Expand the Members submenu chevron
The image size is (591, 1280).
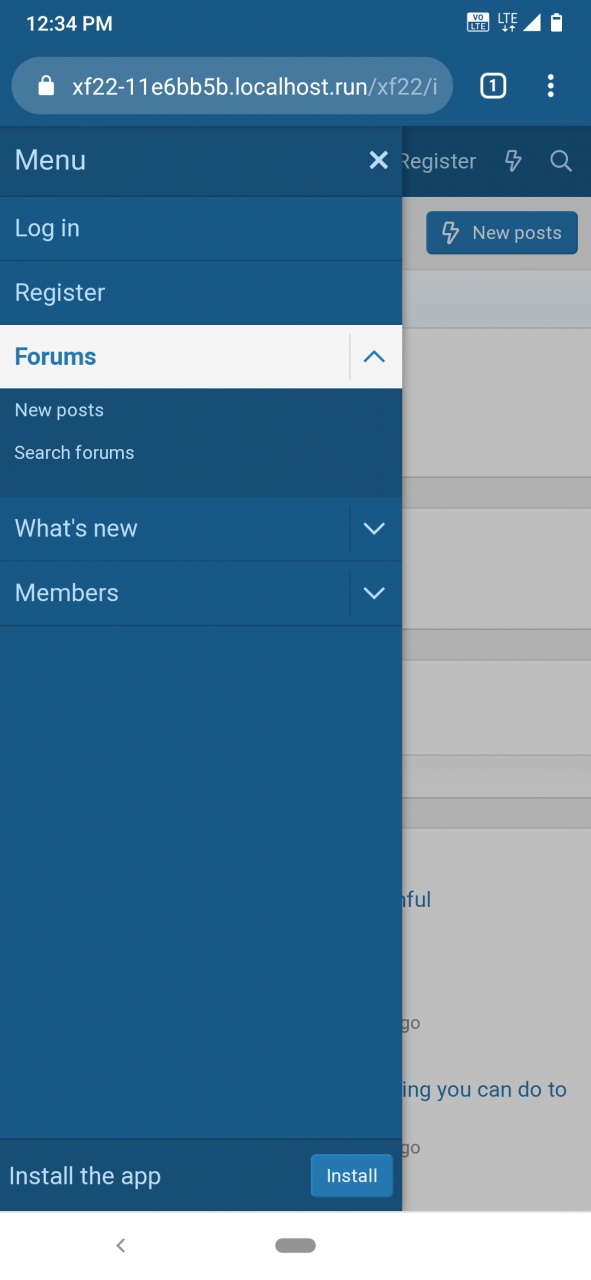coord(375,593)
